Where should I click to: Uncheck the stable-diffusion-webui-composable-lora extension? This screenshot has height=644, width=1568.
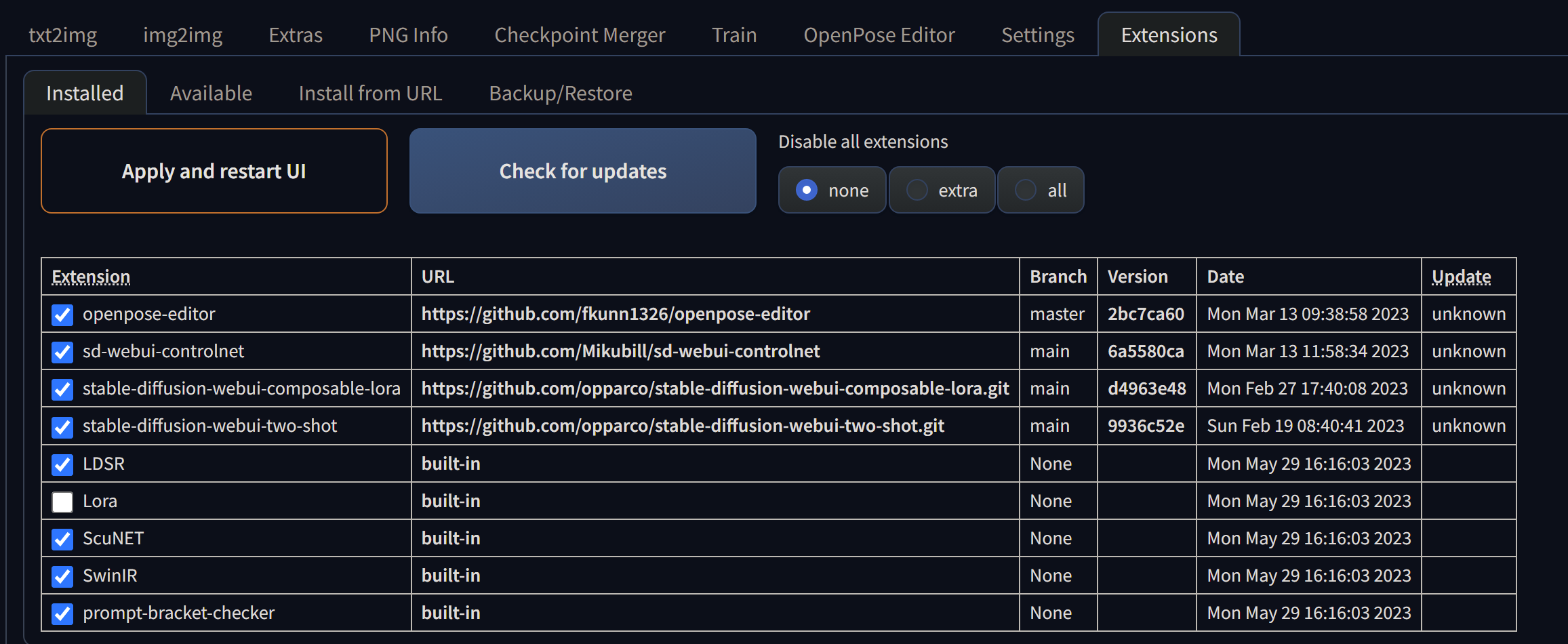[x=62, y=390]
